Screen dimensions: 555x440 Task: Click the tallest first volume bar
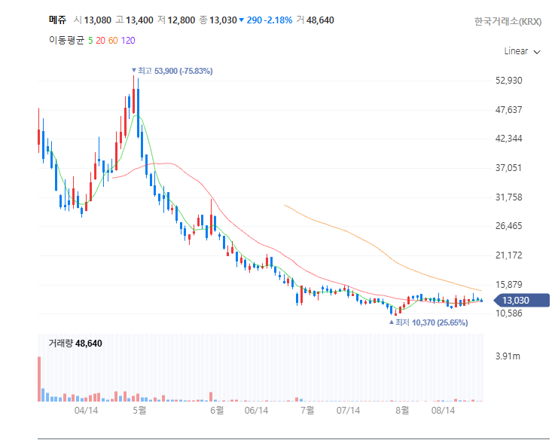39,379
